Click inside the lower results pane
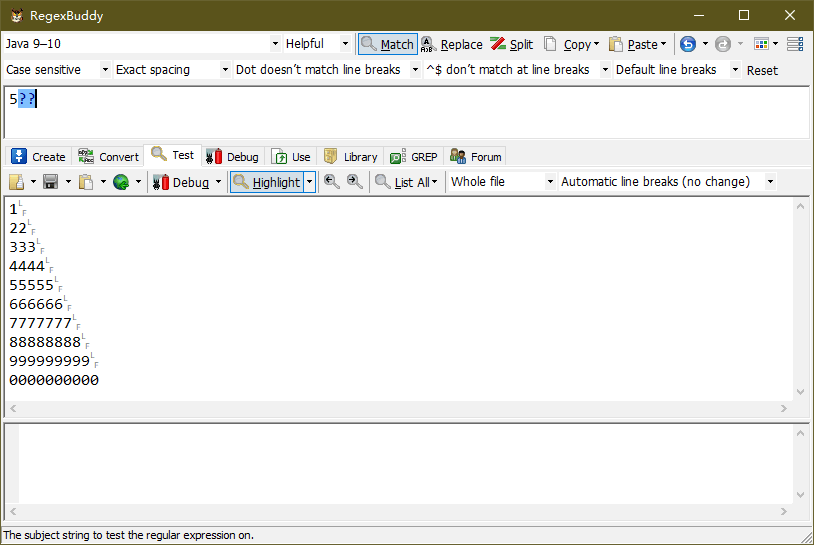This screenshot has height=545, width=814. 405,464
